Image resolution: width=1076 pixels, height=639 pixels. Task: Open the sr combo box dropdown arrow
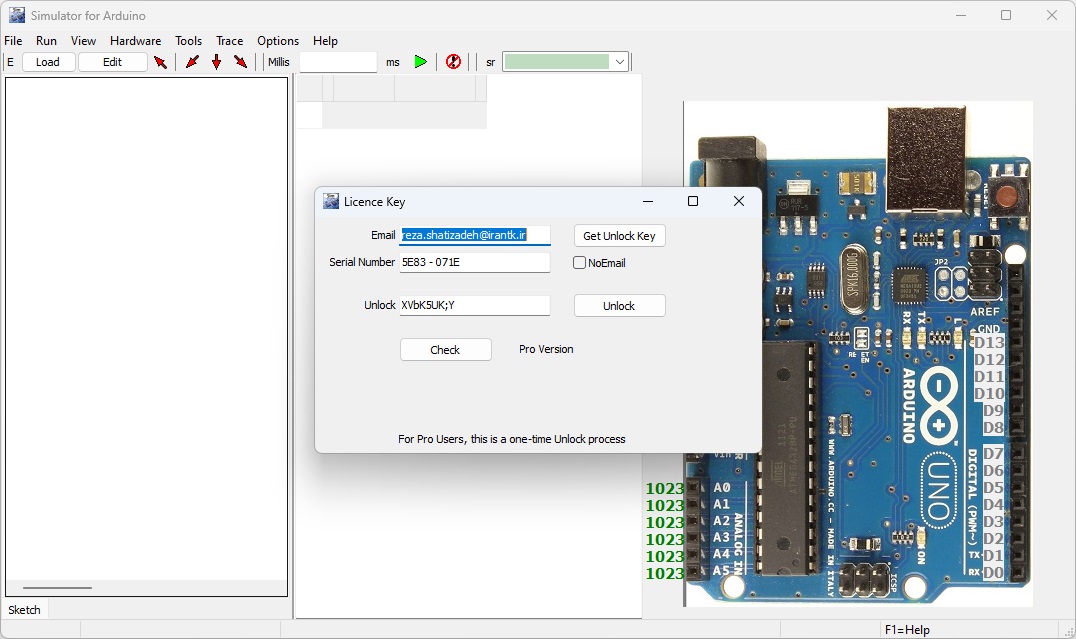[620, 62]
